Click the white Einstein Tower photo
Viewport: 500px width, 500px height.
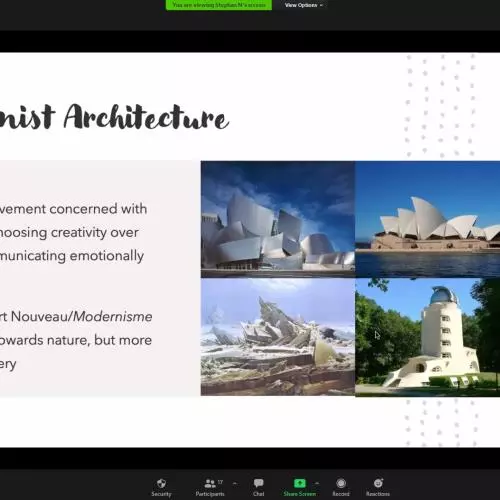pos(428,337)
